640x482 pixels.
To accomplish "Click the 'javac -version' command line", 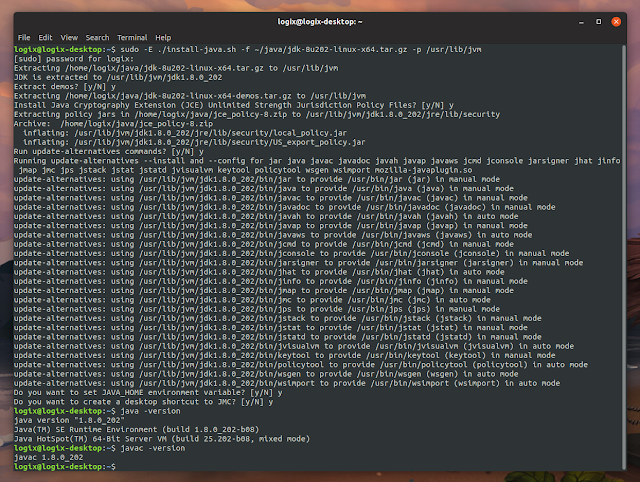I will [100, 448].
